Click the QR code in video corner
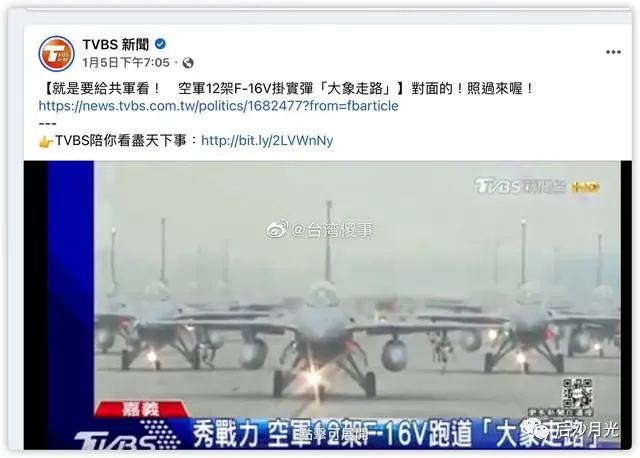This screenshot has width=640, height=458. tap(577, 393)
